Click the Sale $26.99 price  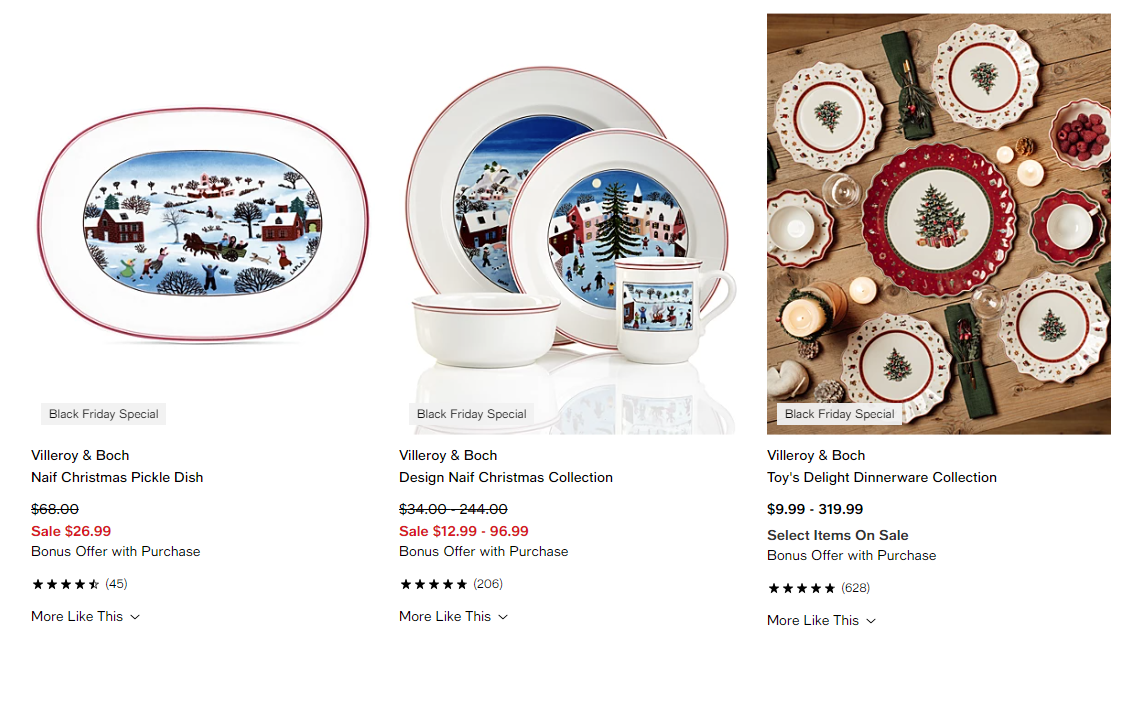click(71, 532)
